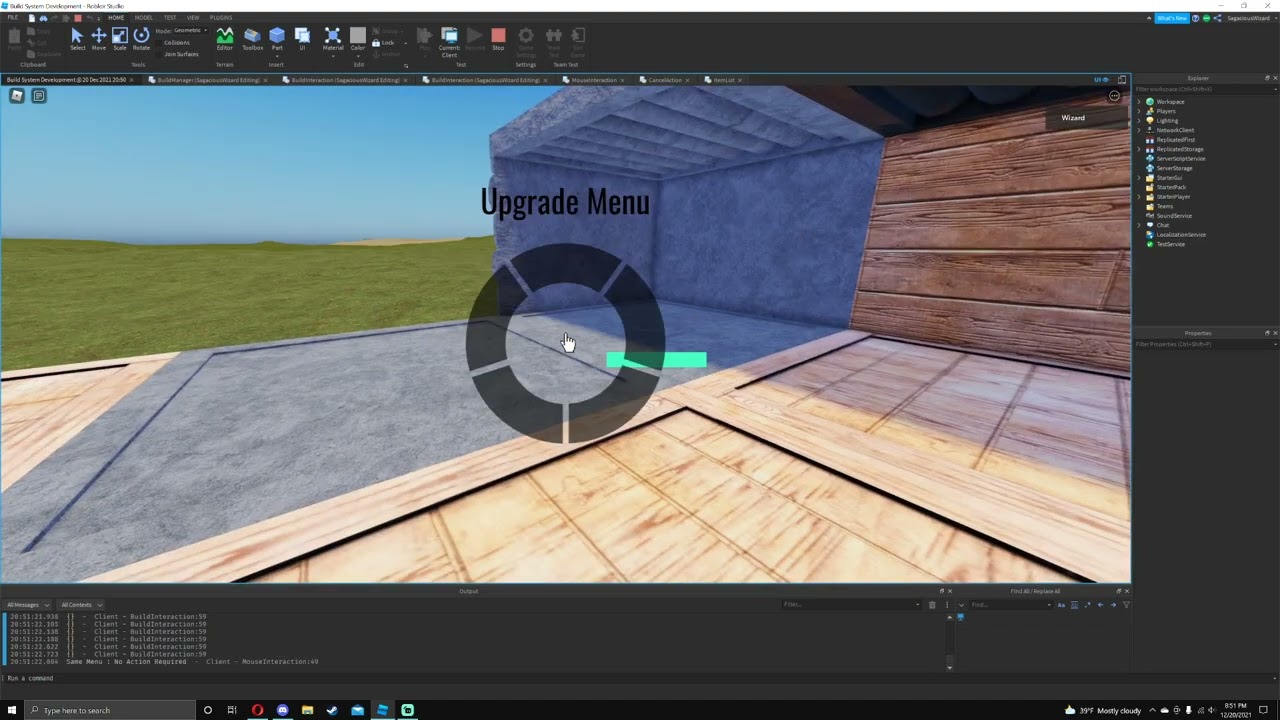
Task: Select ReplicatedStorage in the Explorer
Action: 1179,149
